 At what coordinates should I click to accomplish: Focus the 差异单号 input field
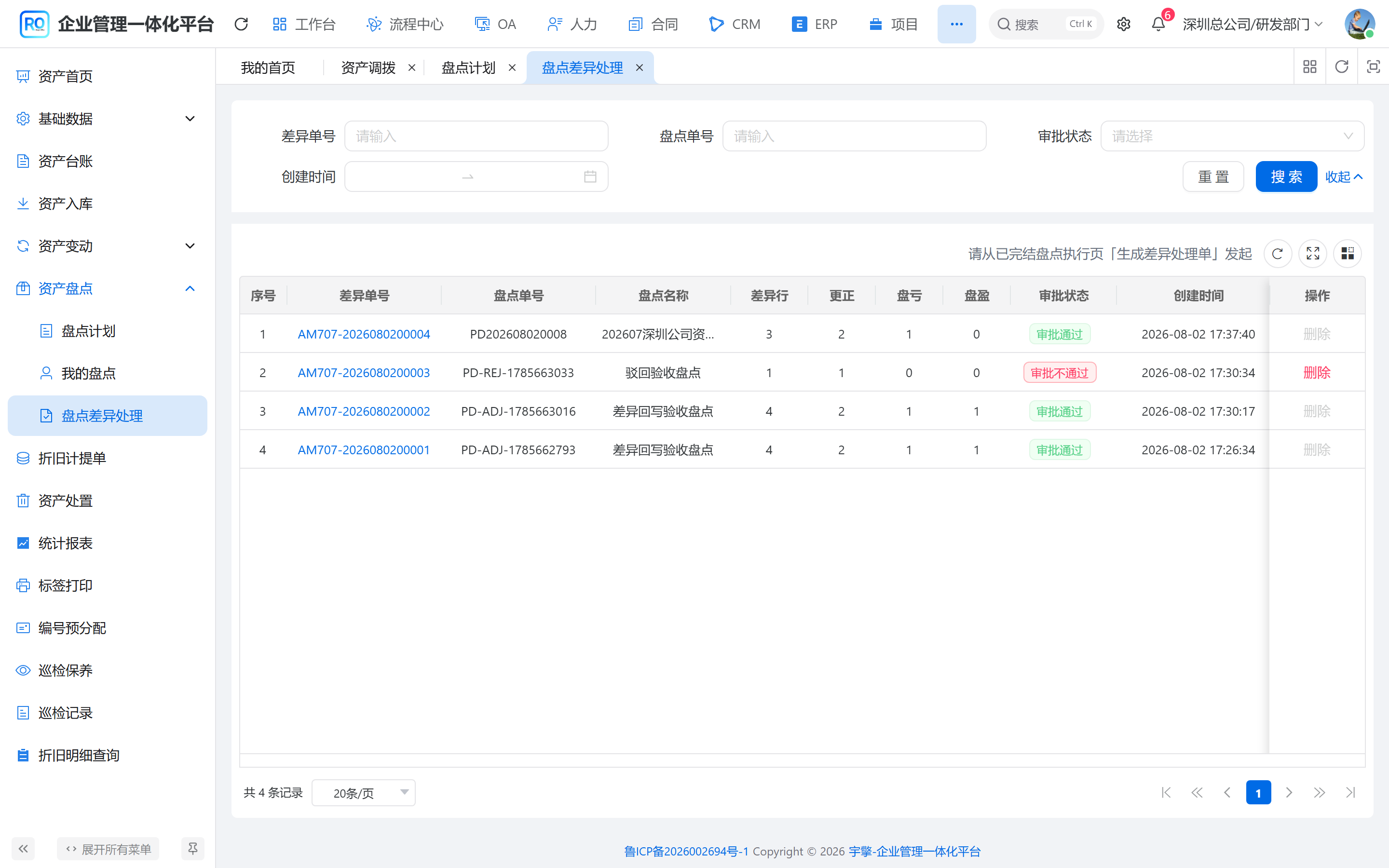click(x=476, y=136)
